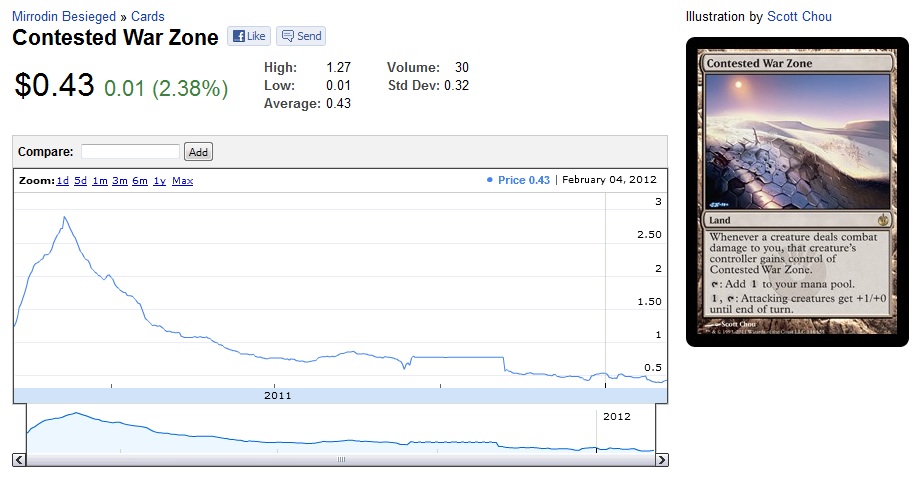The height and width of the screenshot is (489, 922).
Task: Click the Facebook Like button
Action: (249, 36)
